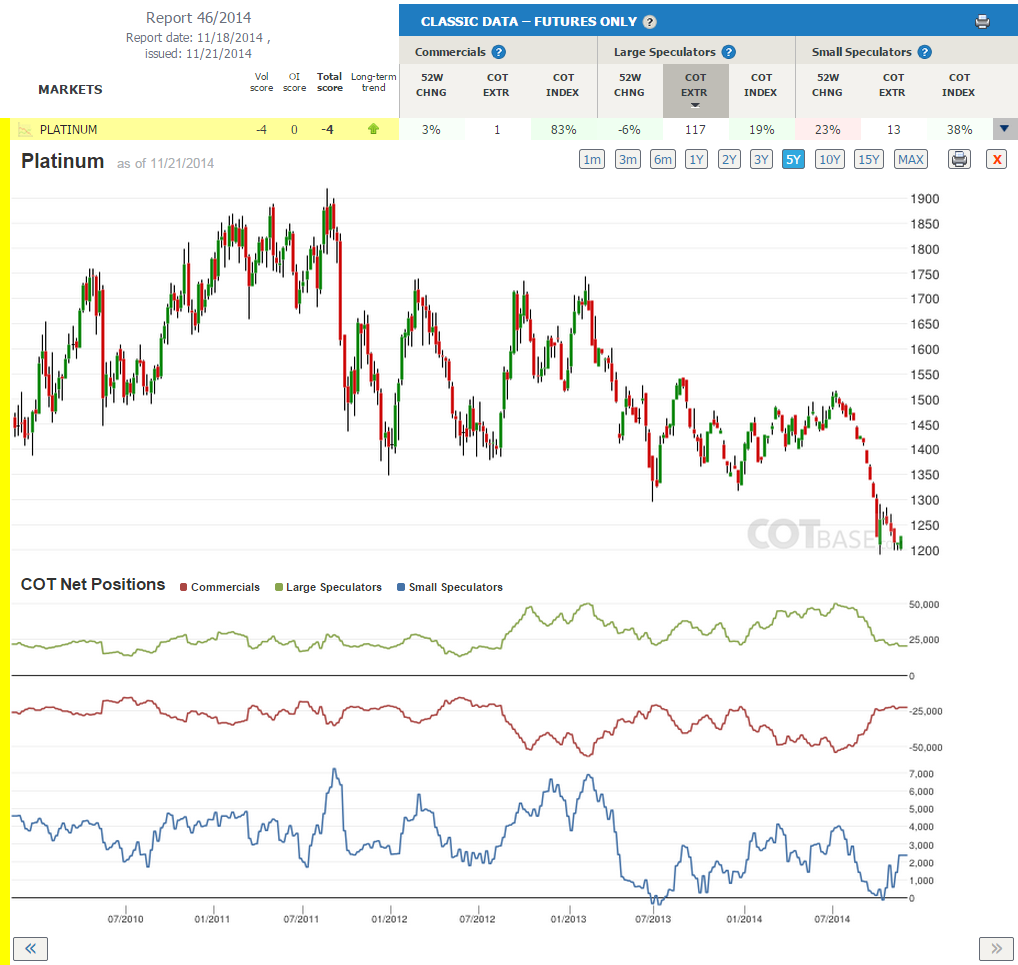Screen dimensions: 1018x965
Task: Close the Platinum chart with red X
Action: tap(997, 159)
